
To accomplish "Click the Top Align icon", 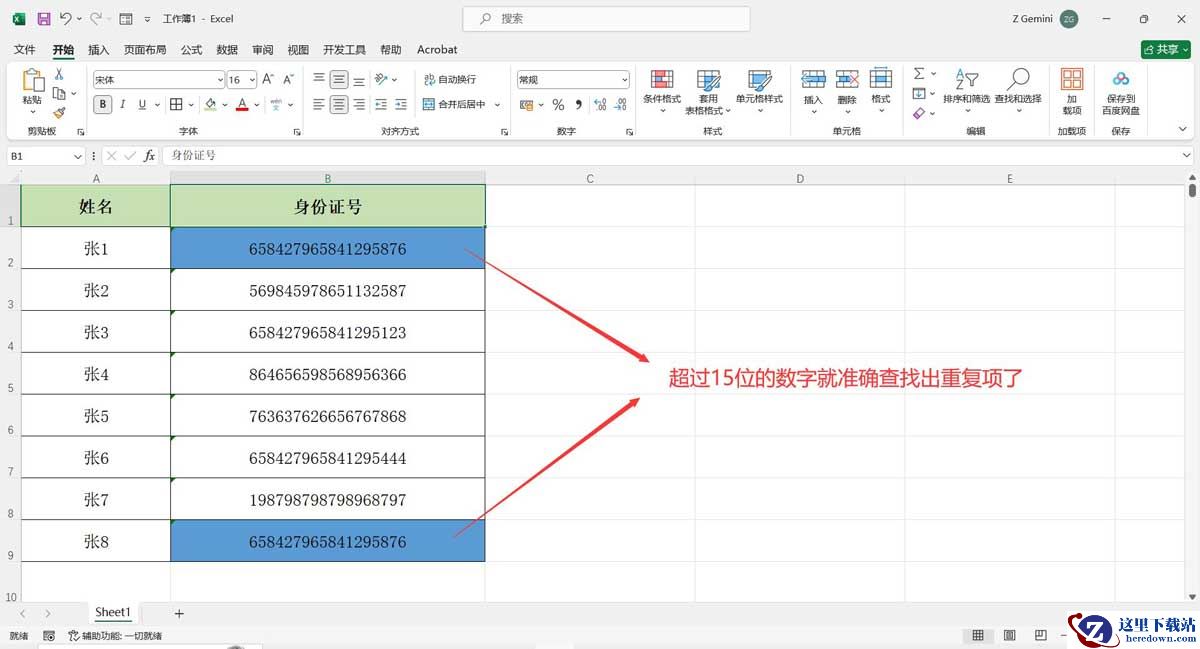I will (x=319, y=79).
